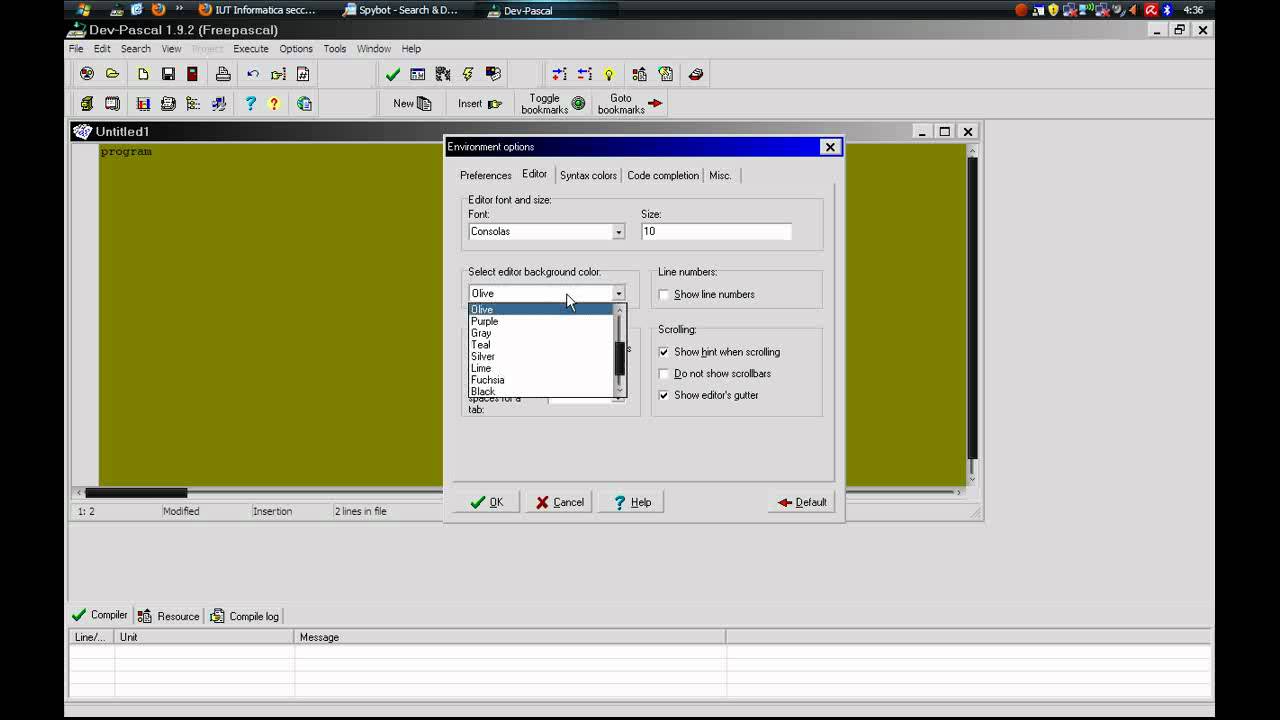Viewport: 1280px width, 720px height.
Task: Click the lightning bolt toolbar icon
Action: pos(467,74)
